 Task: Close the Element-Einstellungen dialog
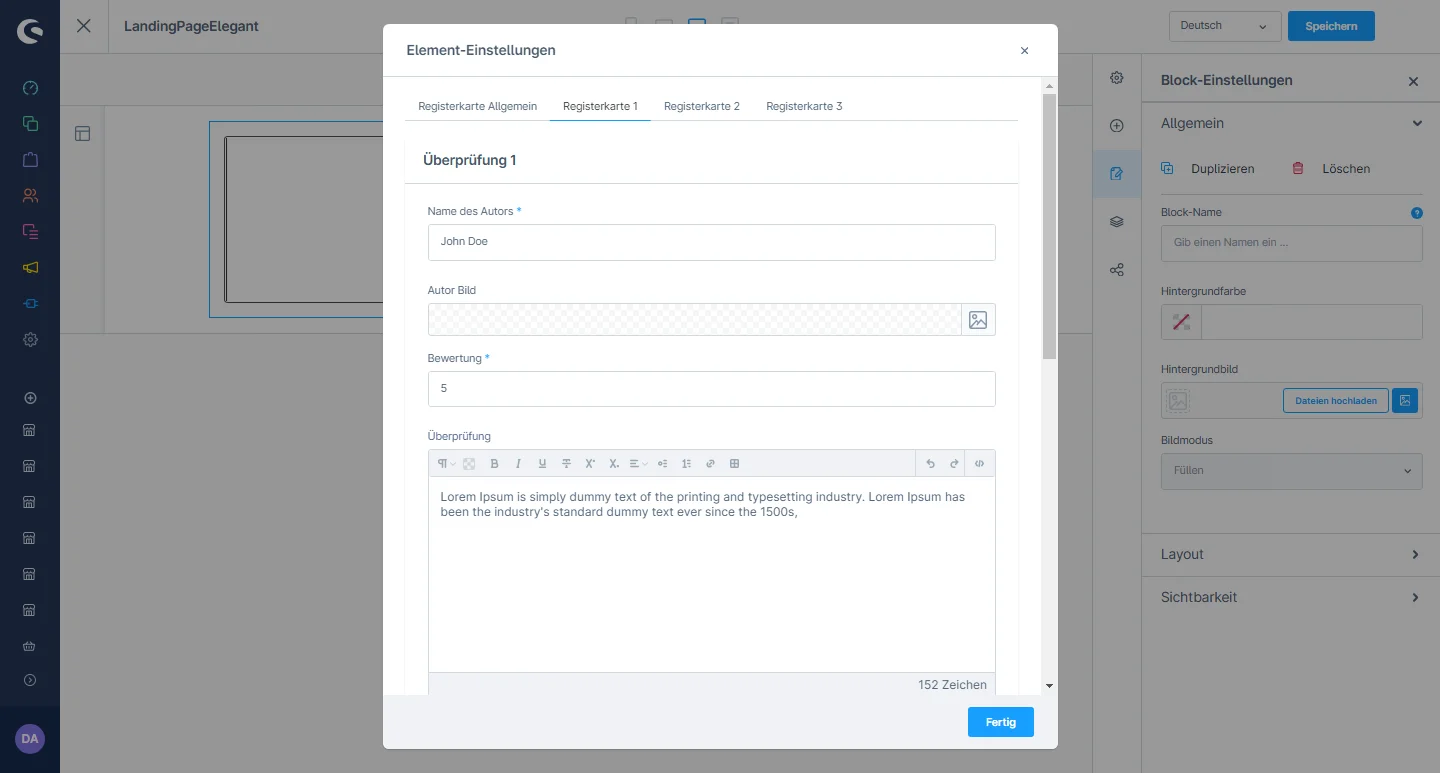click(x=1024, y=51)
